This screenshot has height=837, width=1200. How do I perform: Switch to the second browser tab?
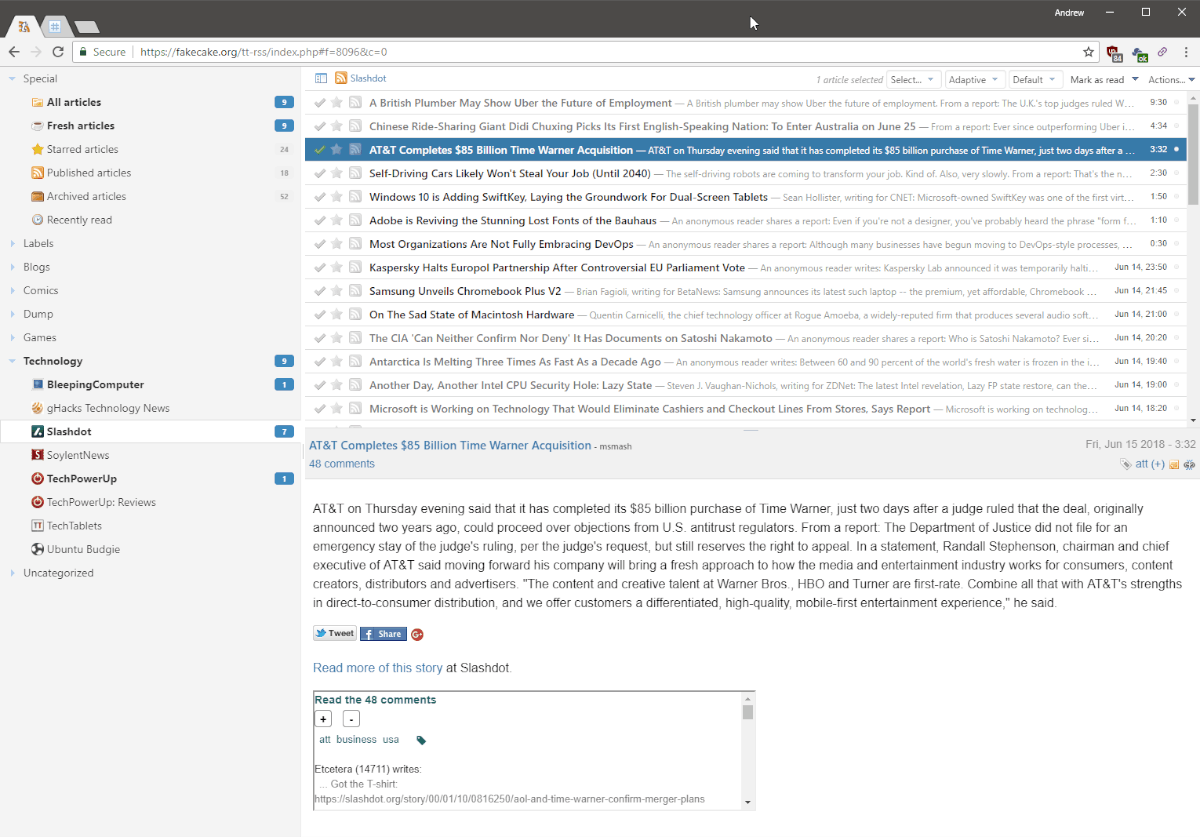click(55, 26)
